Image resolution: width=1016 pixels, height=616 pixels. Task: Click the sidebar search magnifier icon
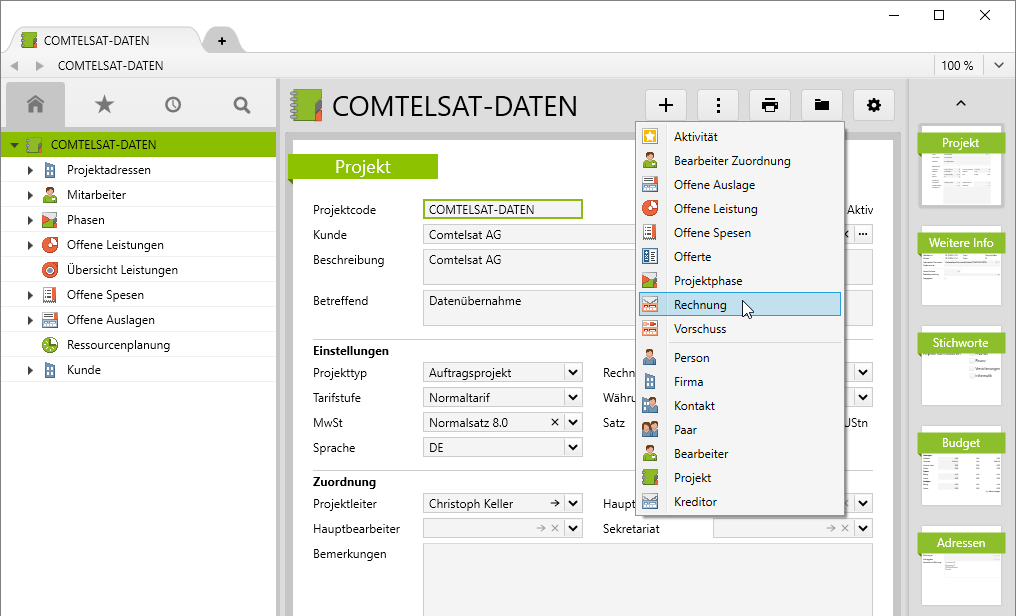pos(241,104)
